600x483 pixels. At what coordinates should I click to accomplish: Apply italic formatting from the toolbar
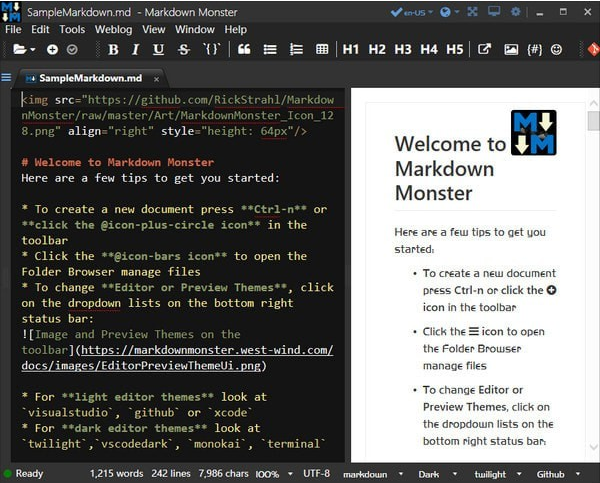[137, 49]
